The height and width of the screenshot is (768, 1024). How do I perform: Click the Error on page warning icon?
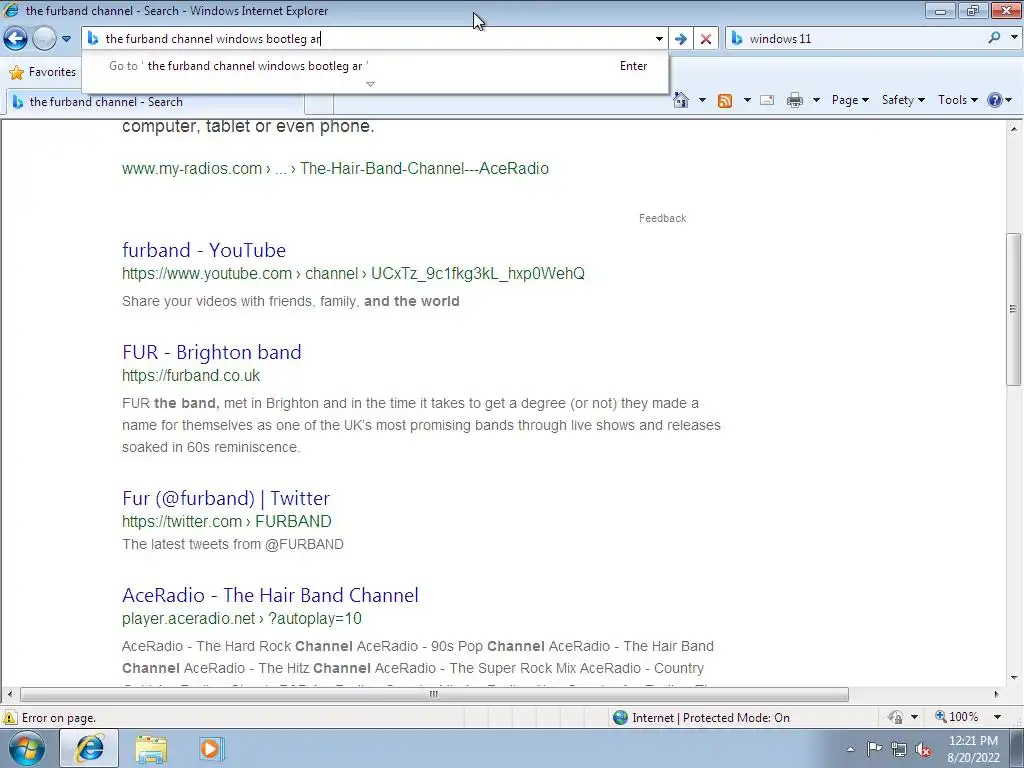(10, 717)
